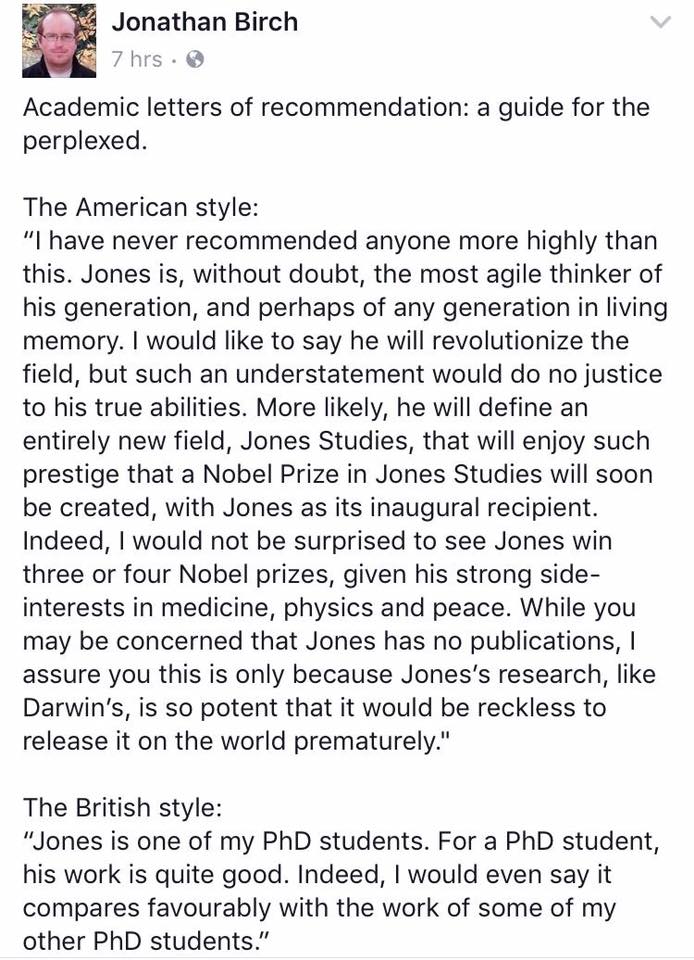694x960 pixels.
Task: Expand the post options chevron
Action: [660, 23]
